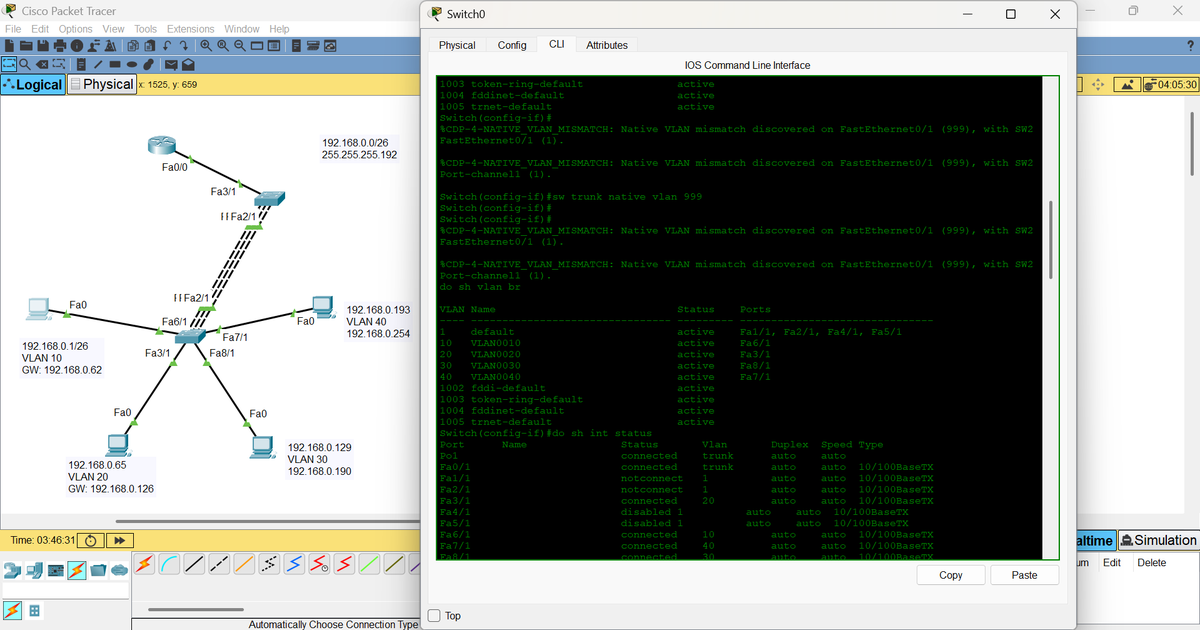Image resolution: width=1200 pixels, height=630 pixels.
Task: Click the Open file folder icon
Action: pyautogui.click(x=26, y=46)
